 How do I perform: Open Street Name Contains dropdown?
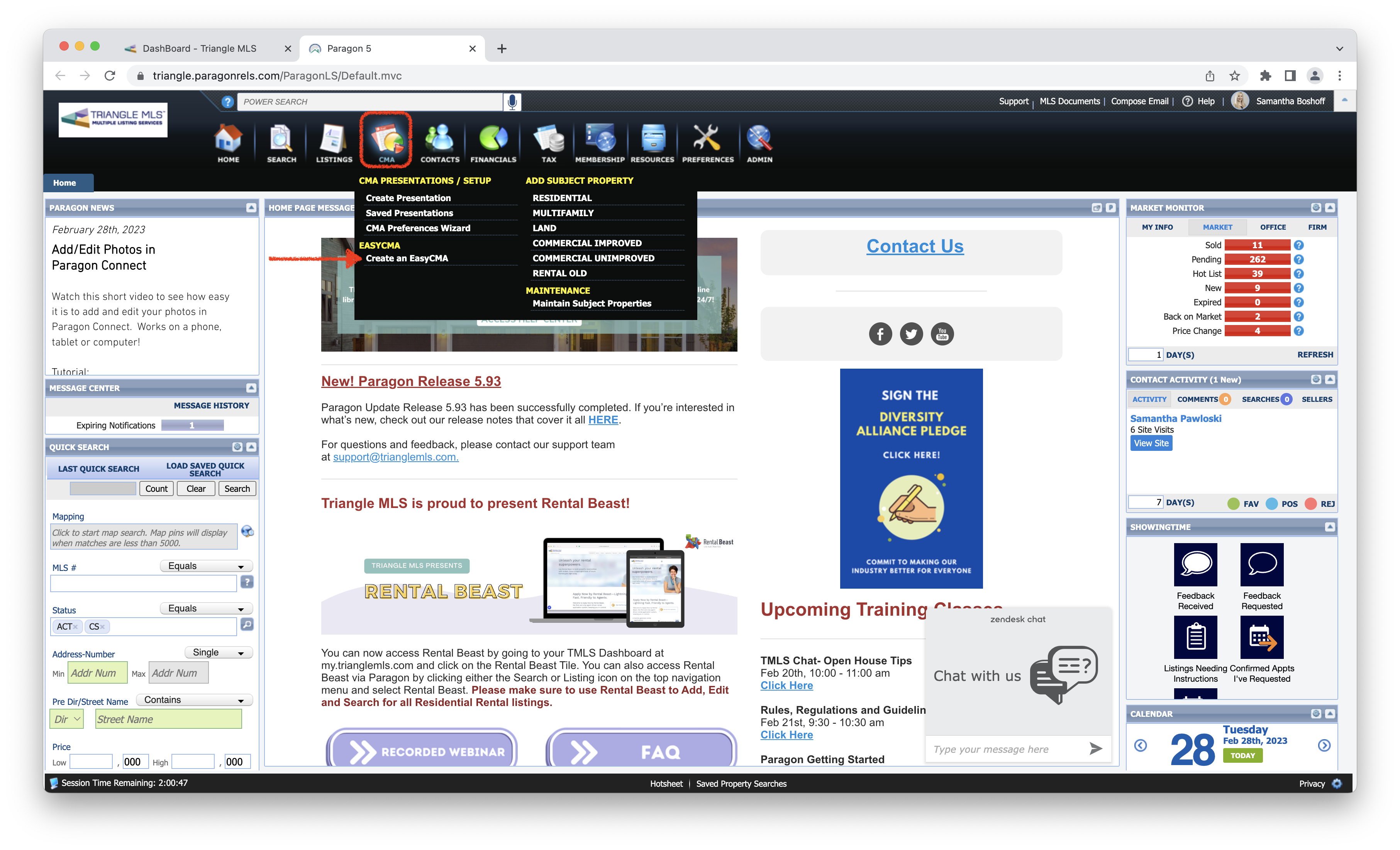click(x=194, y=700)
